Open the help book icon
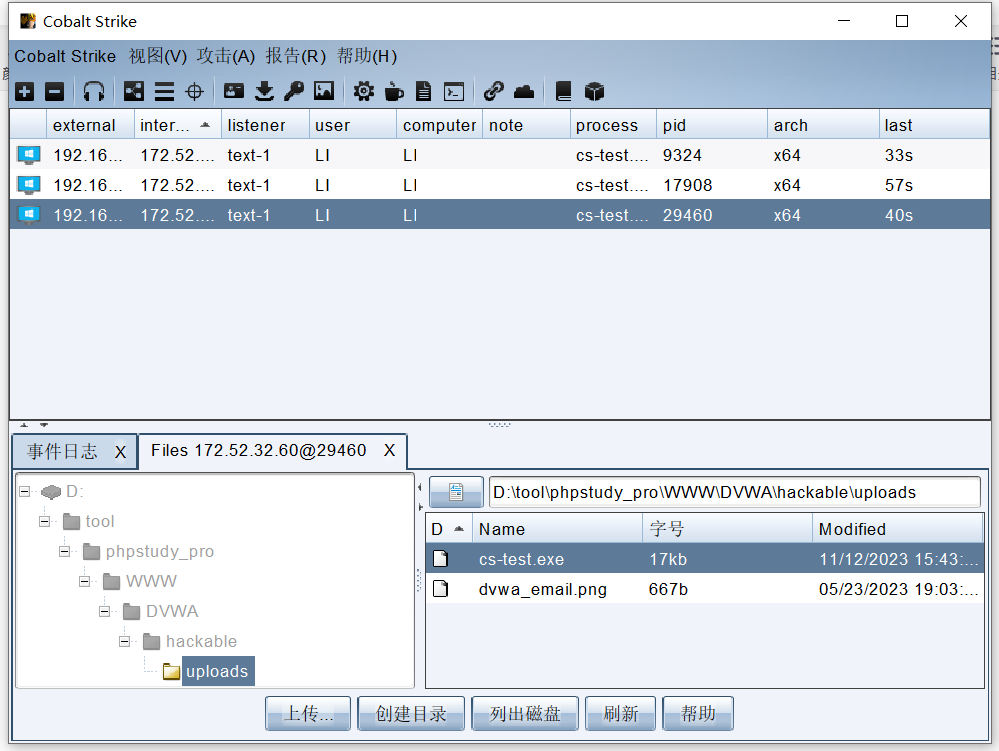 pyautogui.click(x=563, y=92)
